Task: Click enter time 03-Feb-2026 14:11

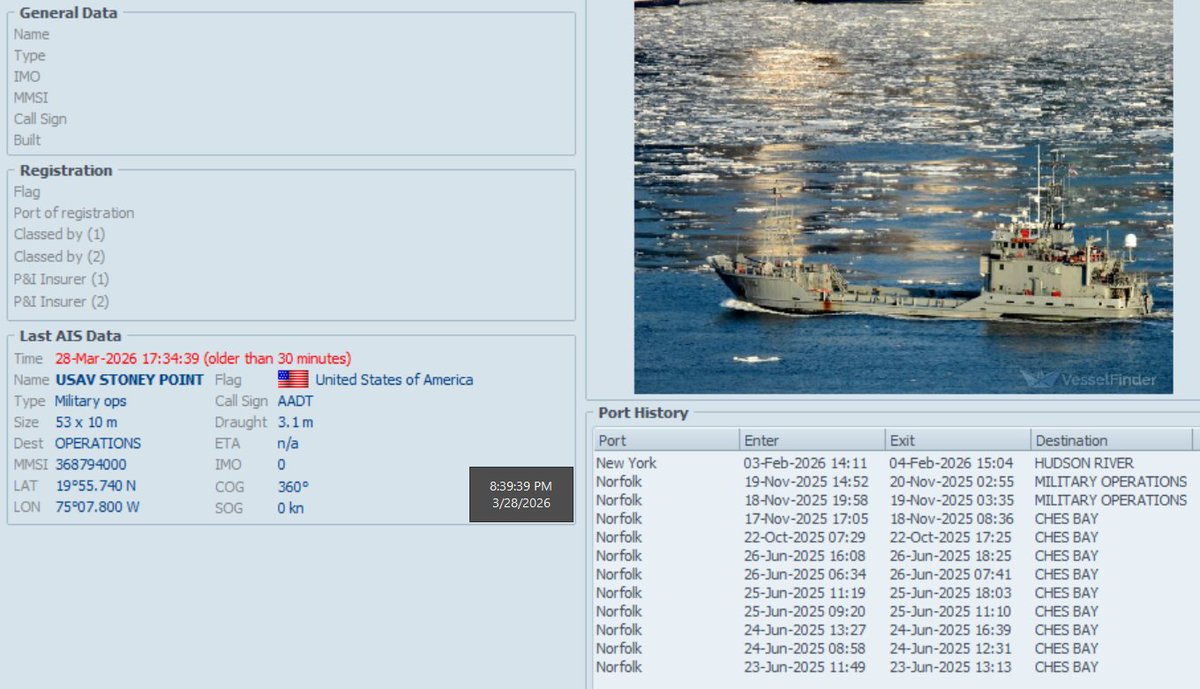Action: coord(806,463)
